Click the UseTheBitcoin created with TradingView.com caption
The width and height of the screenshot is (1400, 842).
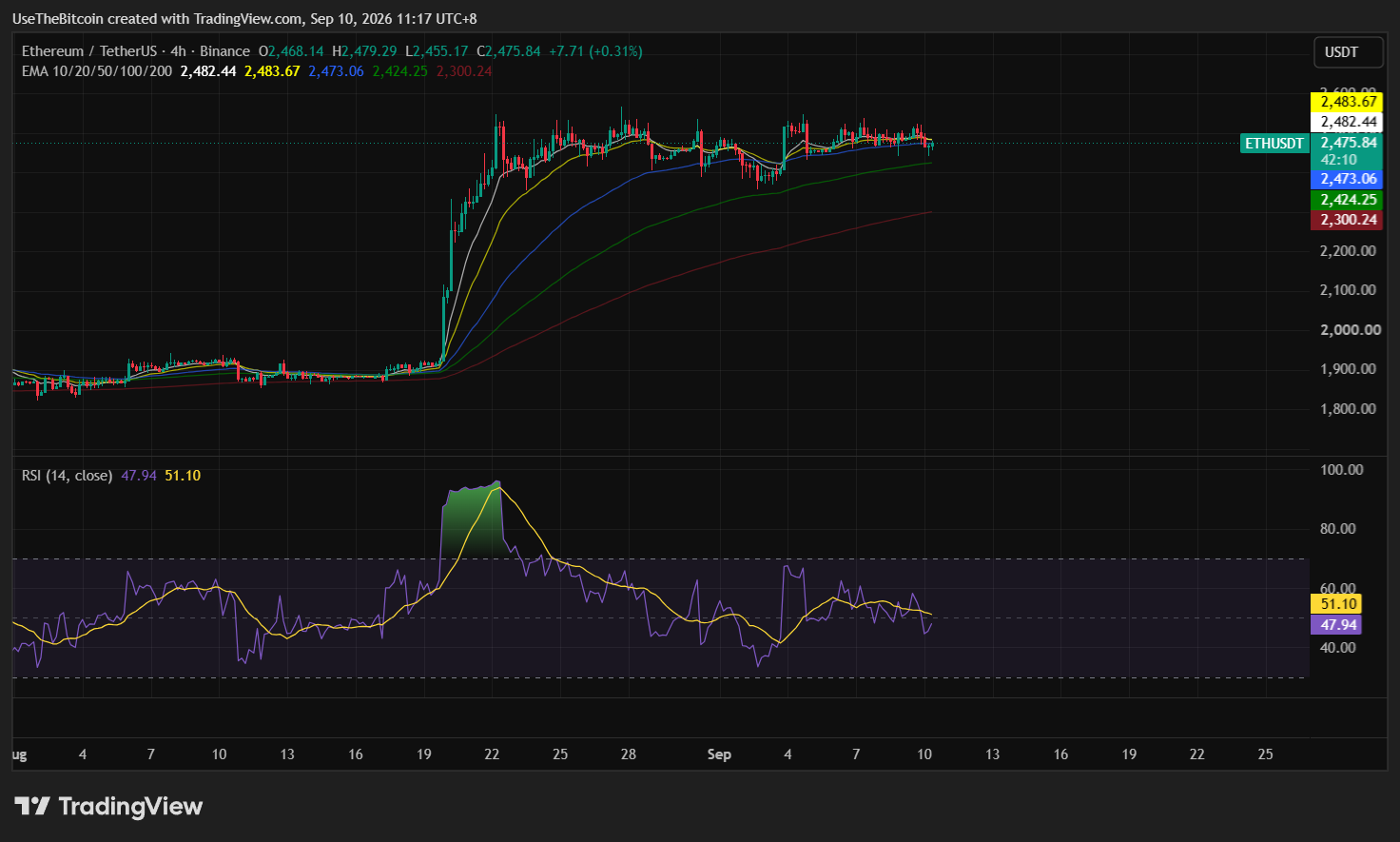point(244,19)
